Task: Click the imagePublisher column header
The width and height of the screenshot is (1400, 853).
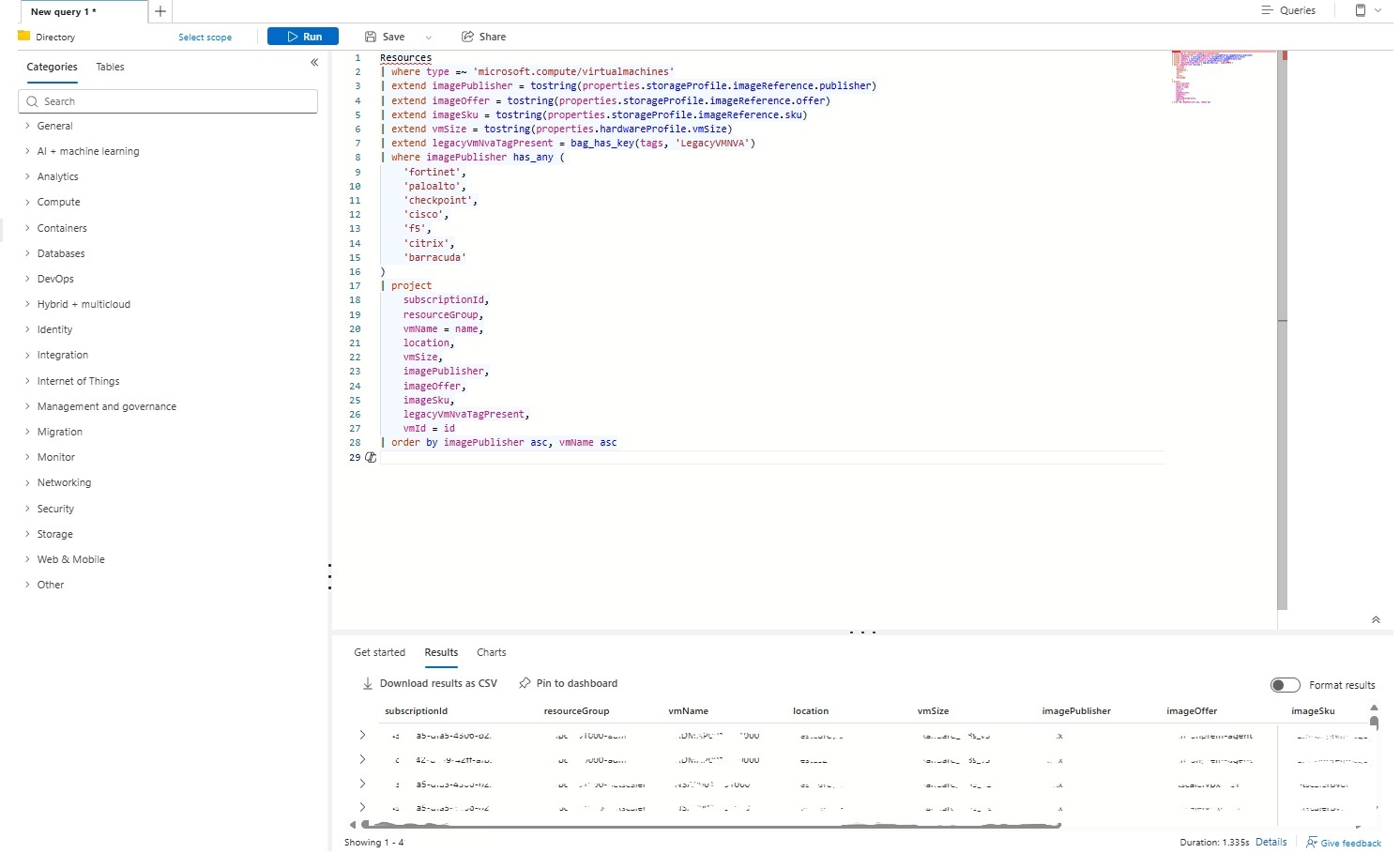Action: tap(1076, 711)
